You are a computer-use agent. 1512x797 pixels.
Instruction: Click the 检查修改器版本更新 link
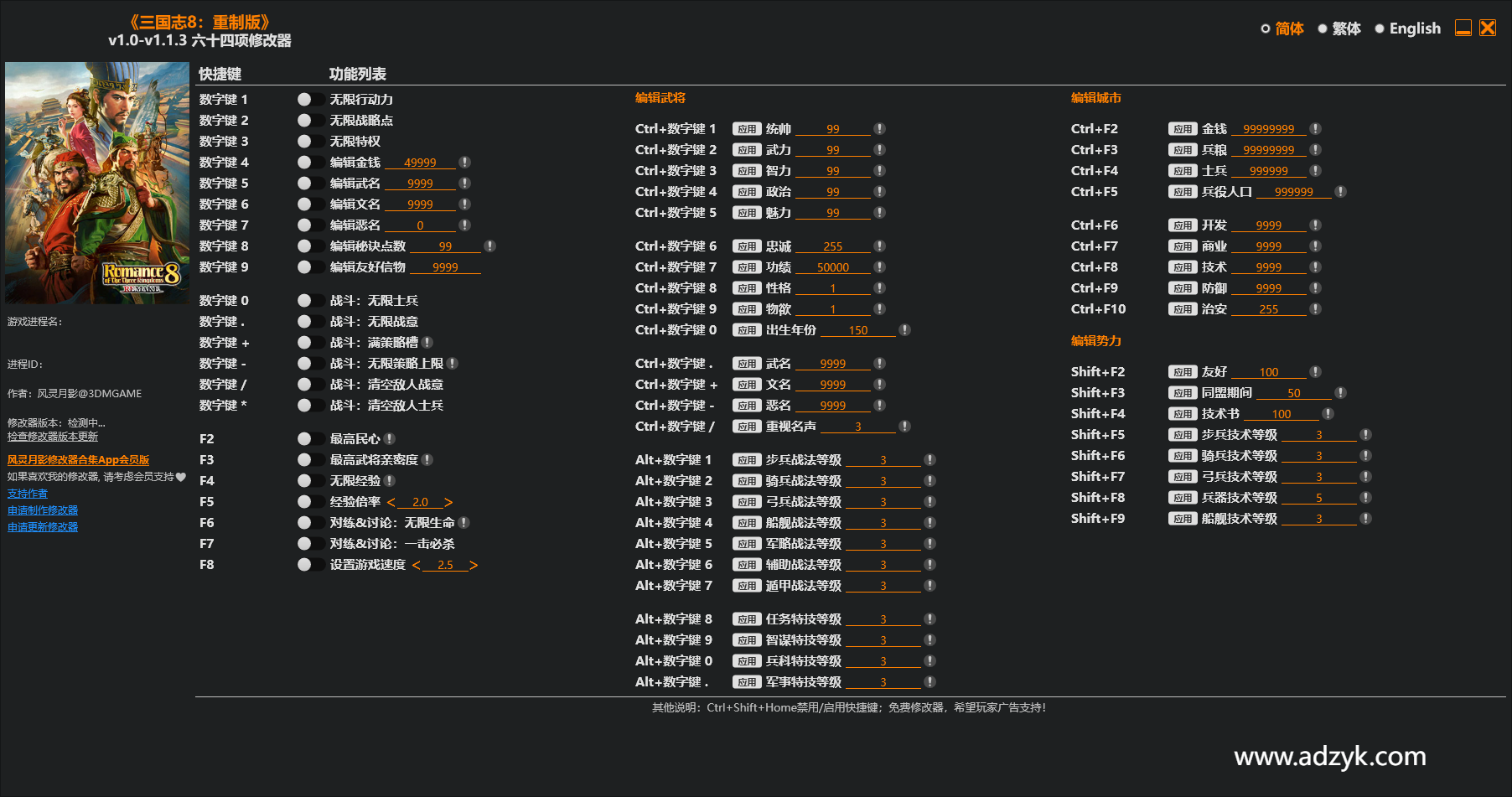[x=53, y=437]
